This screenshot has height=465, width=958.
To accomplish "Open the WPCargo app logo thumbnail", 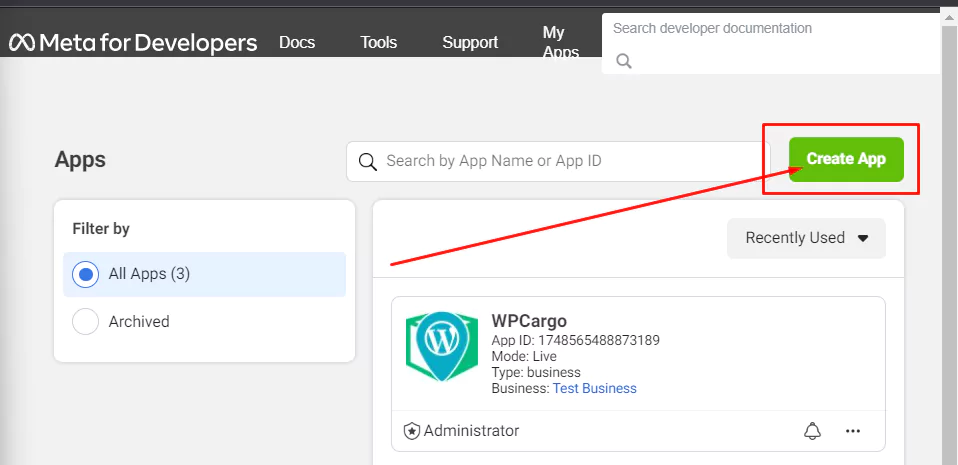I will [x=441, y=346].
